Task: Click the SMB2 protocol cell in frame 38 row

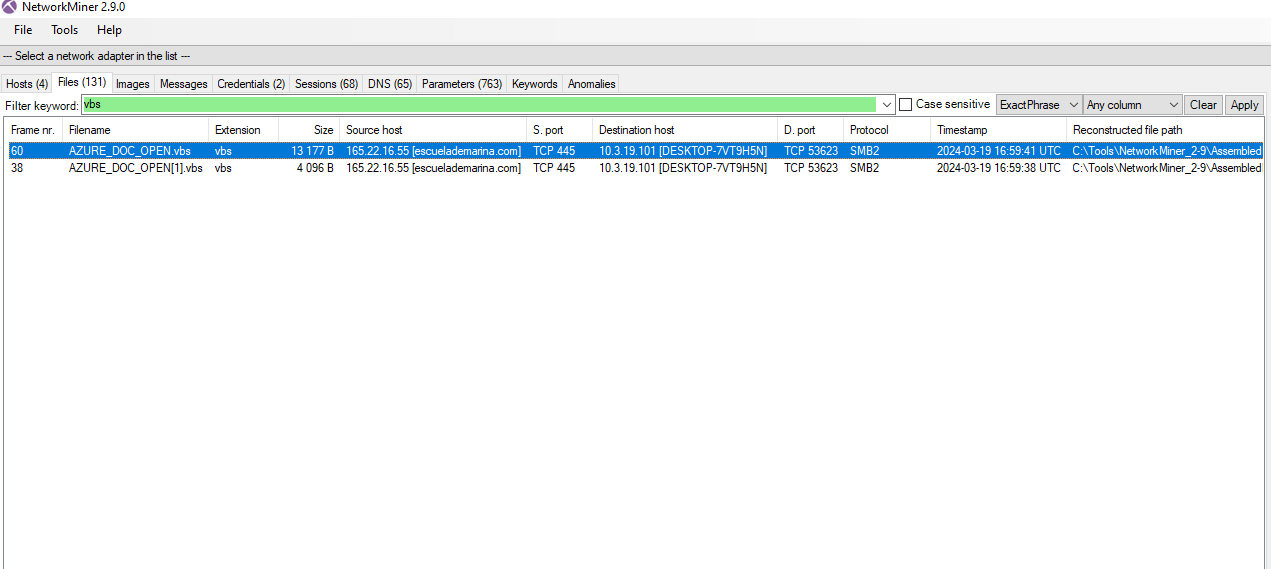Action: point(865,168)
